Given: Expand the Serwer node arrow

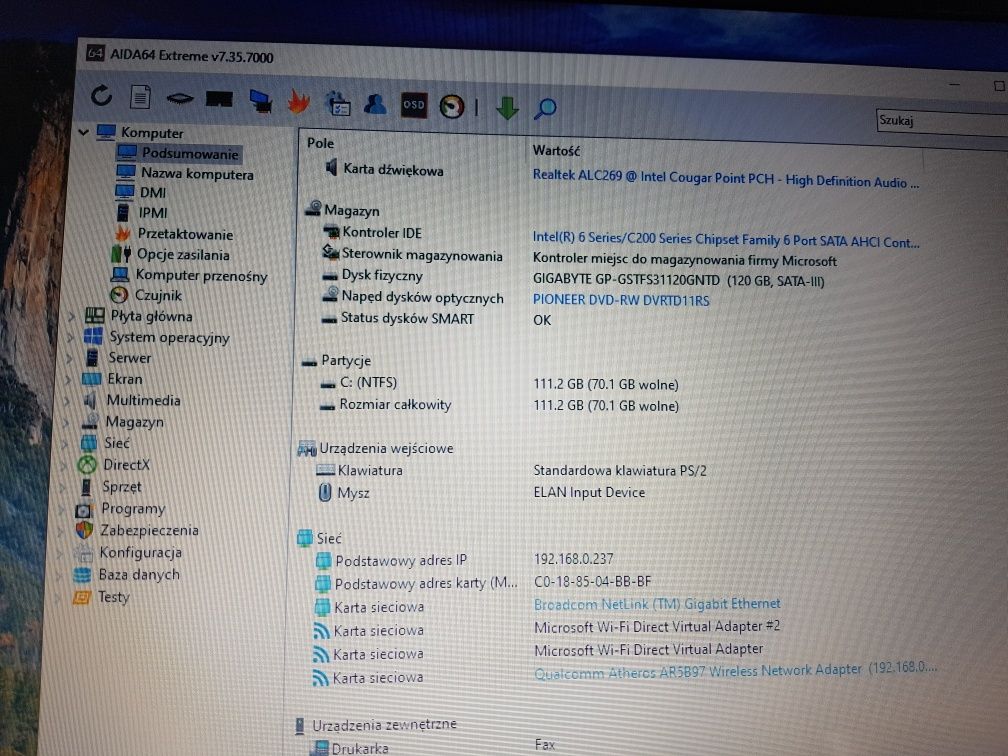Looking at the screenshot, I should coord(68,357).
